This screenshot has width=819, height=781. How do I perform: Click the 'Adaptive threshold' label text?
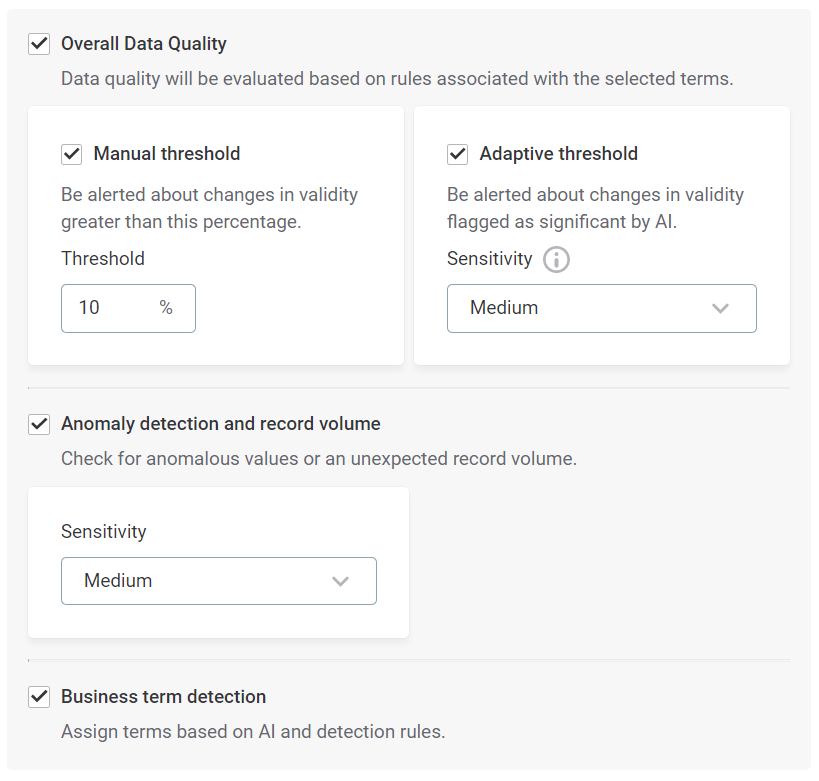click(558, 154)
